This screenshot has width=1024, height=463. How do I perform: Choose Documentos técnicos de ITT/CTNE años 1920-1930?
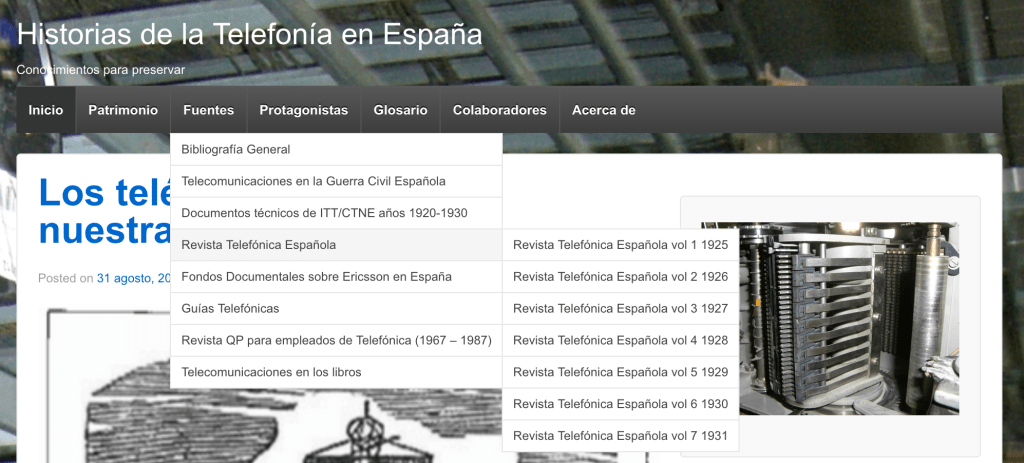[x=324, y=213]
